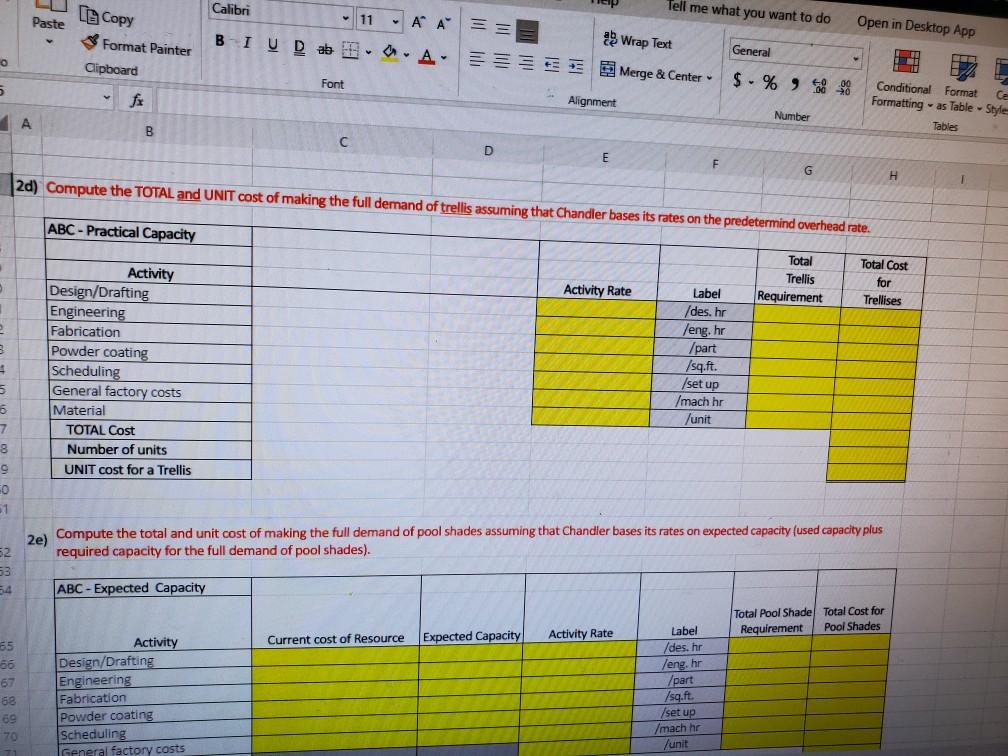This screenshot has width=1008, height=756.
Task: Select Middle Align icon
Action: [503, 28]
